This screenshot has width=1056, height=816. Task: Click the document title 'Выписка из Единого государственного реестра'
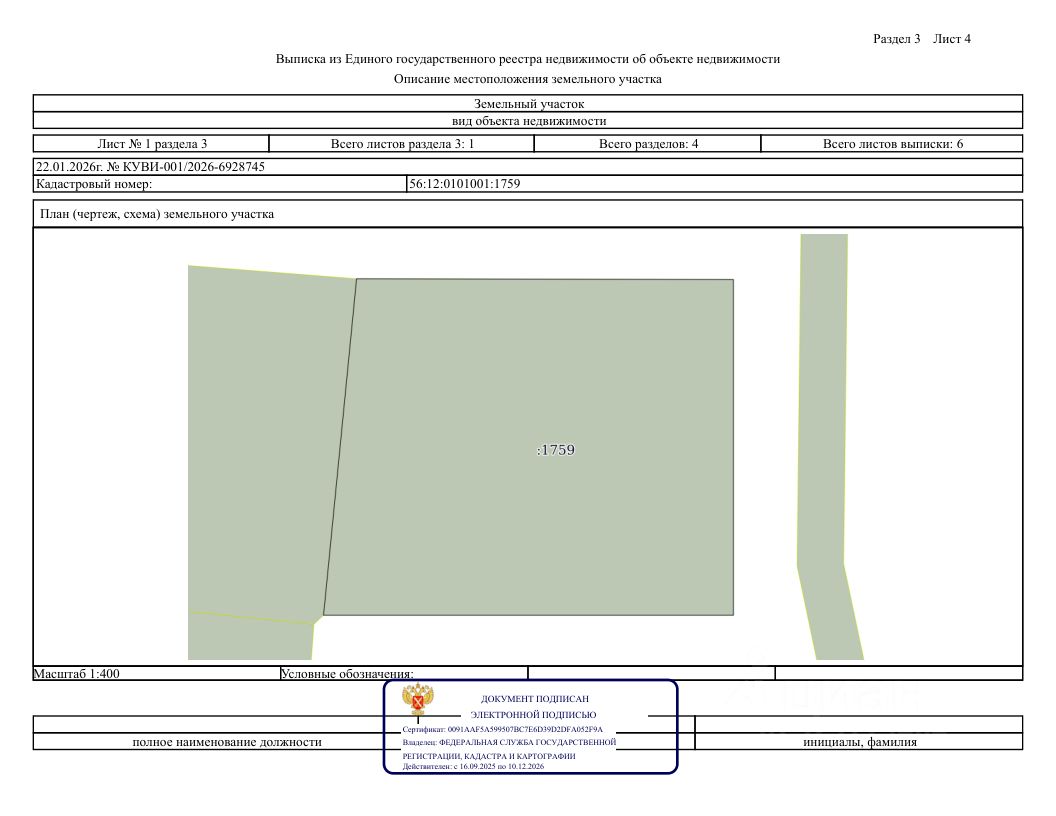click(528, 59)
